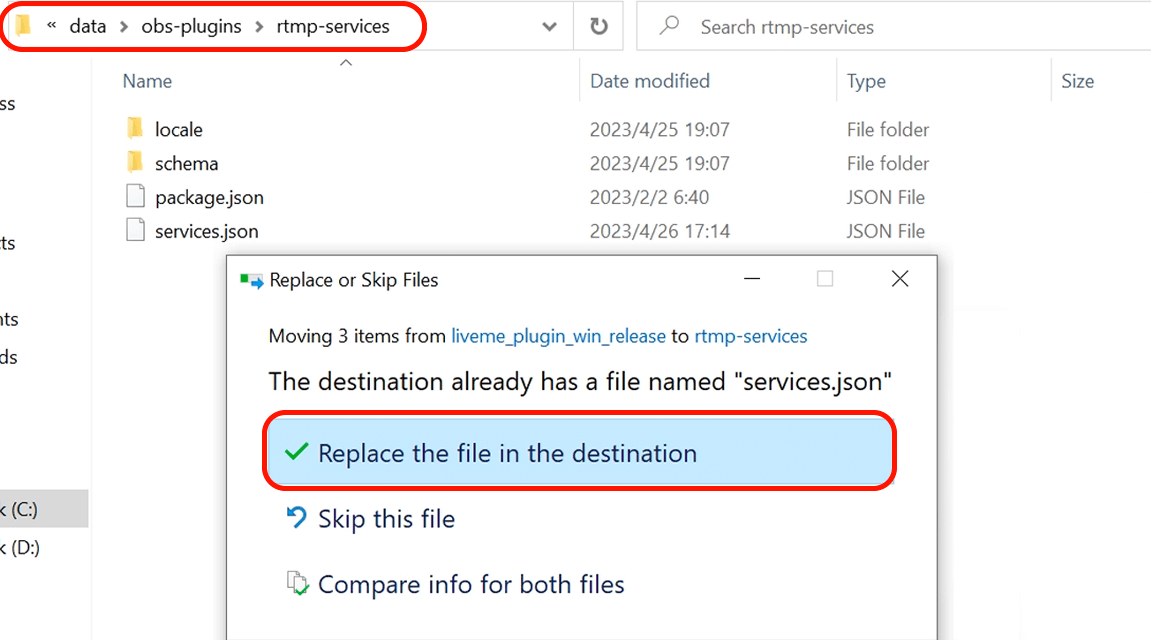Screen dimensions: 1151x640
Task: Expand the chevron before rtmp-services breadcrumb
Action: 260,27
